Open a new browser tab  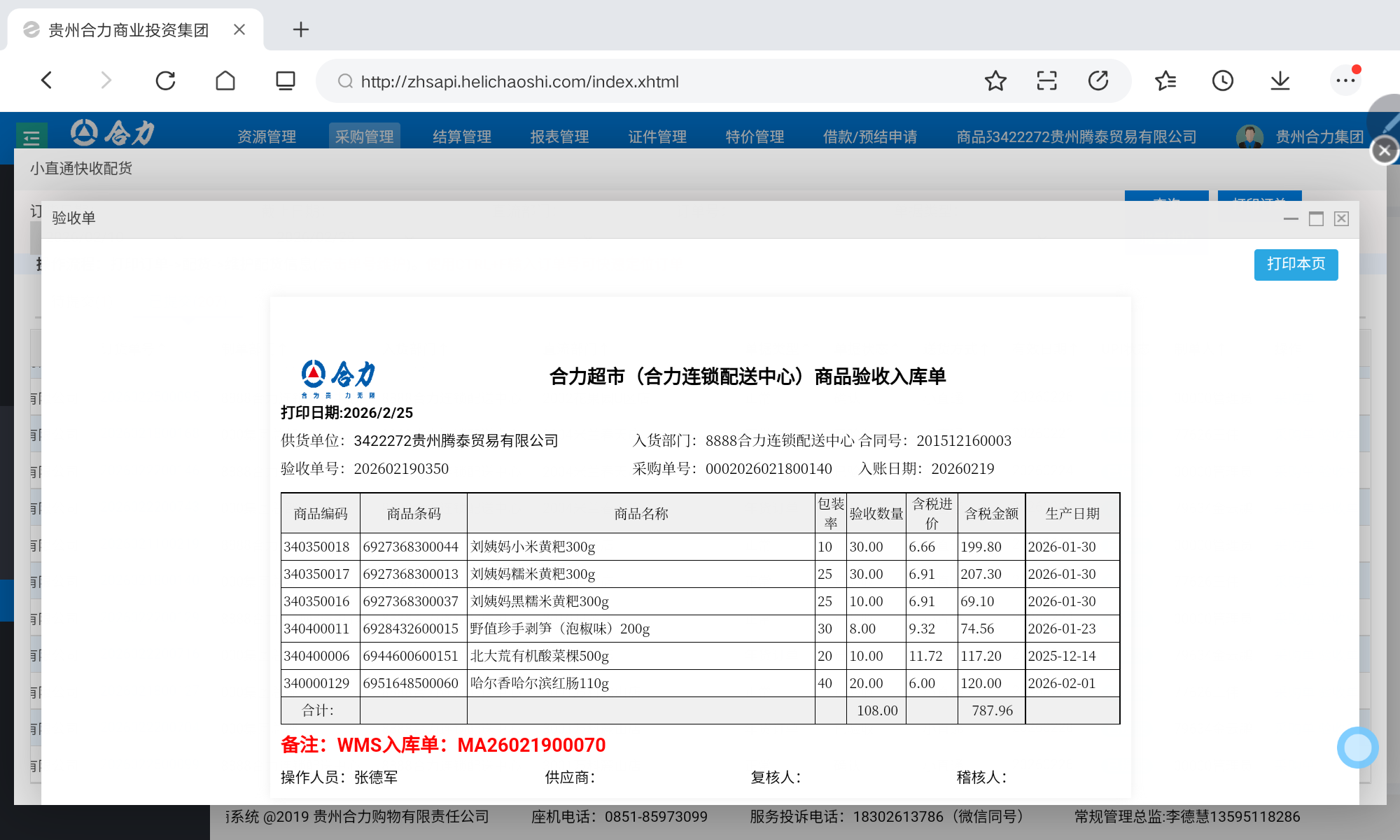tap(300, 29)
